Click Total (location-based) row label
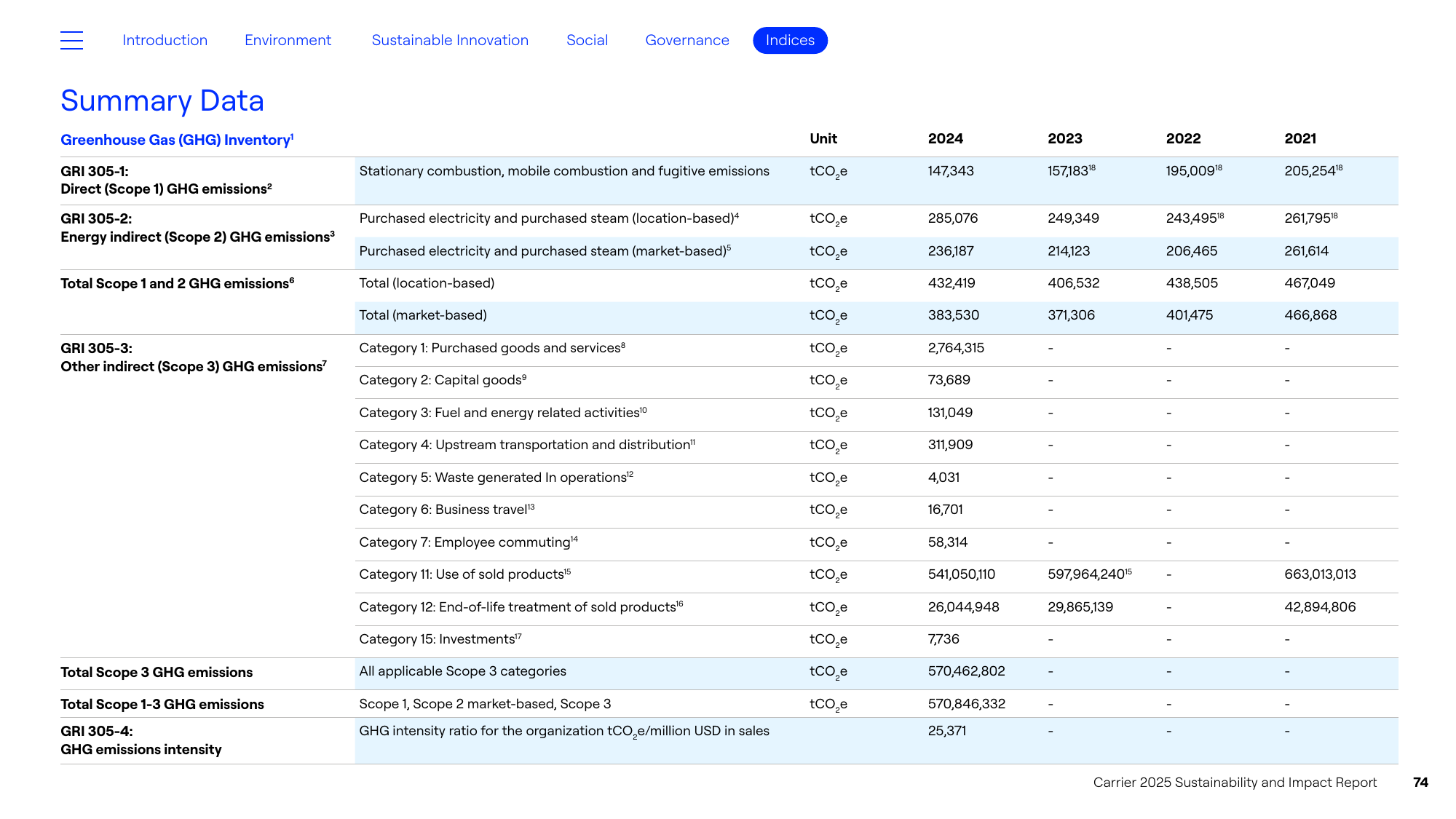The width and height of the screenshot is (1456, 819). [x=427, y=283]
